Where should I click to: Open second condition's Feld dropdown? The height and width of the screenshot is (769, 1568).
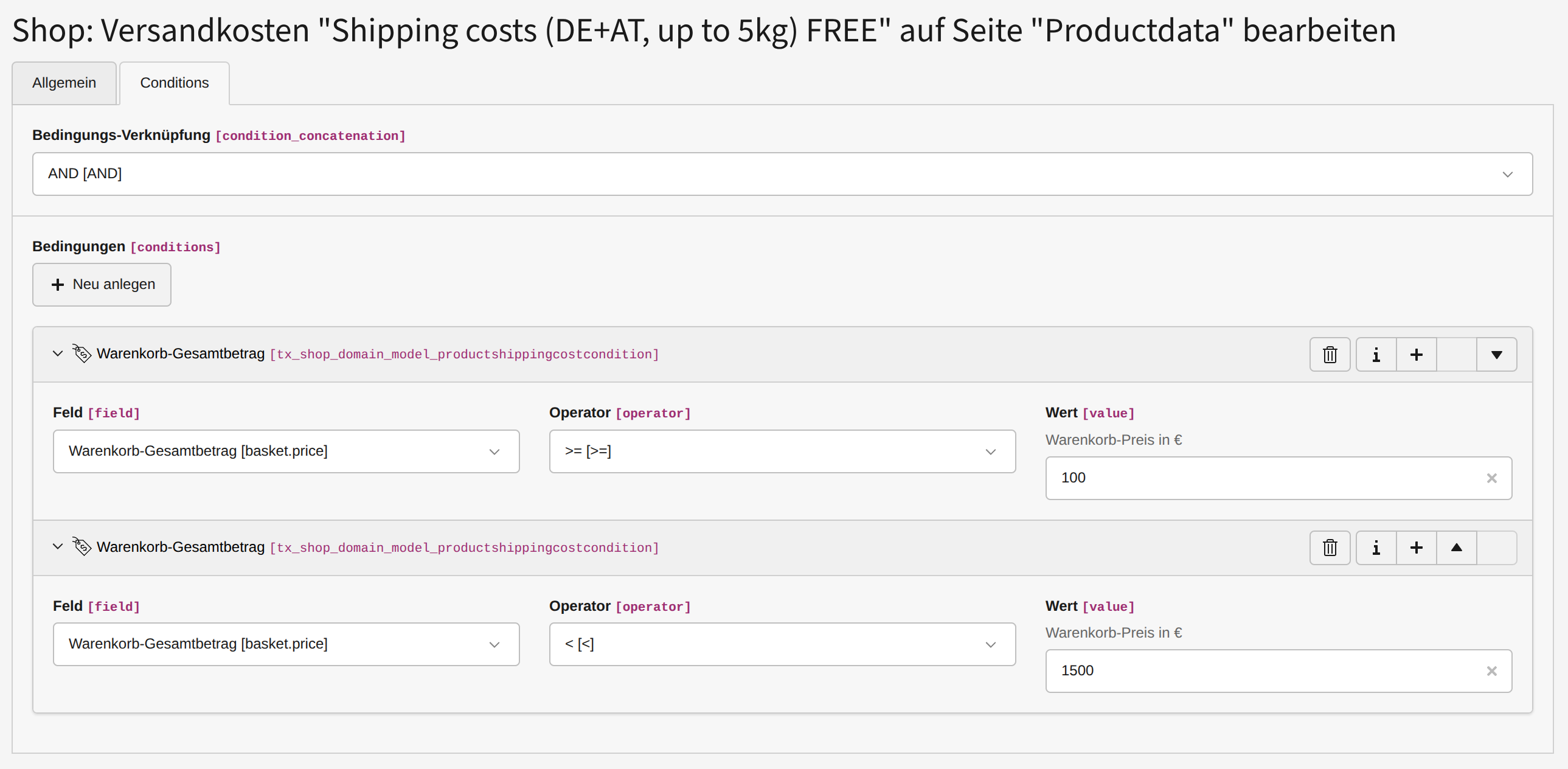click(285, 644)
